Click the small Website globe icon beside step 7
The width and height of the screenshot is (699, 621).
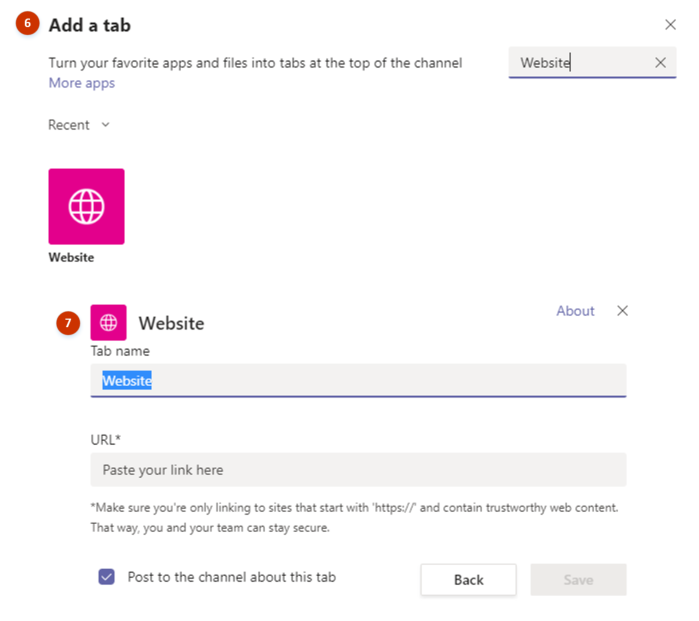(108, 322)
